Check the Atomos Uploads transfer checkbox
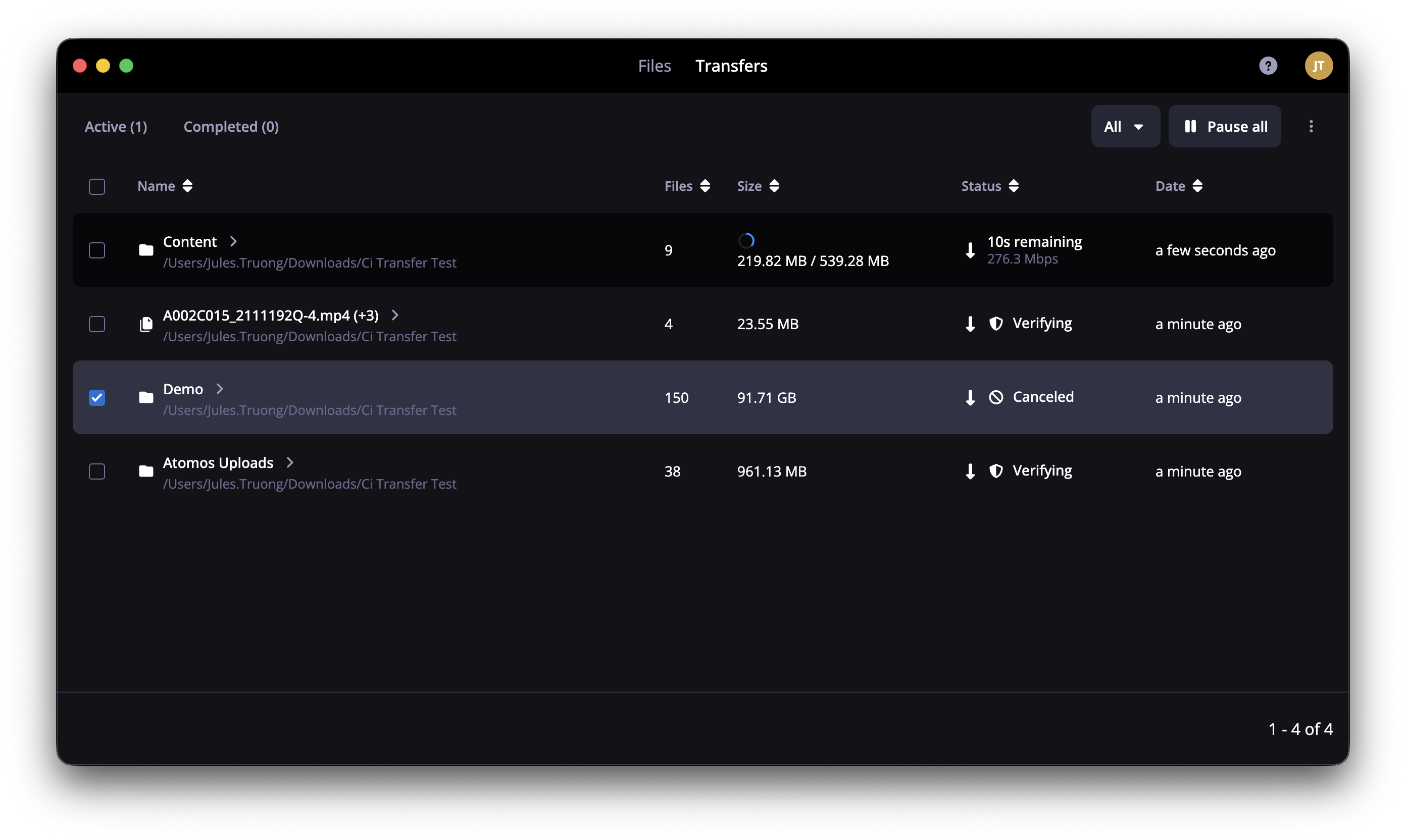Image resolution: width=1406 pixels, height=840 pixels. (x=97, y=471)
